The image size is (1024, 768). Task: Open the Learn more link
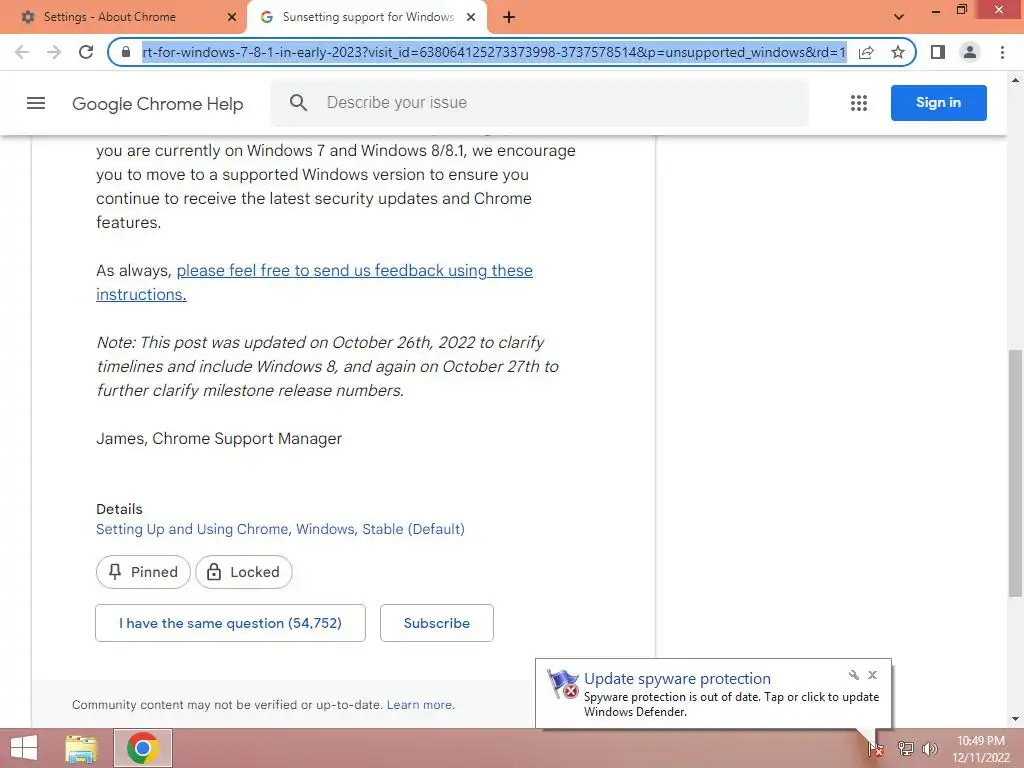click(421, 705)
